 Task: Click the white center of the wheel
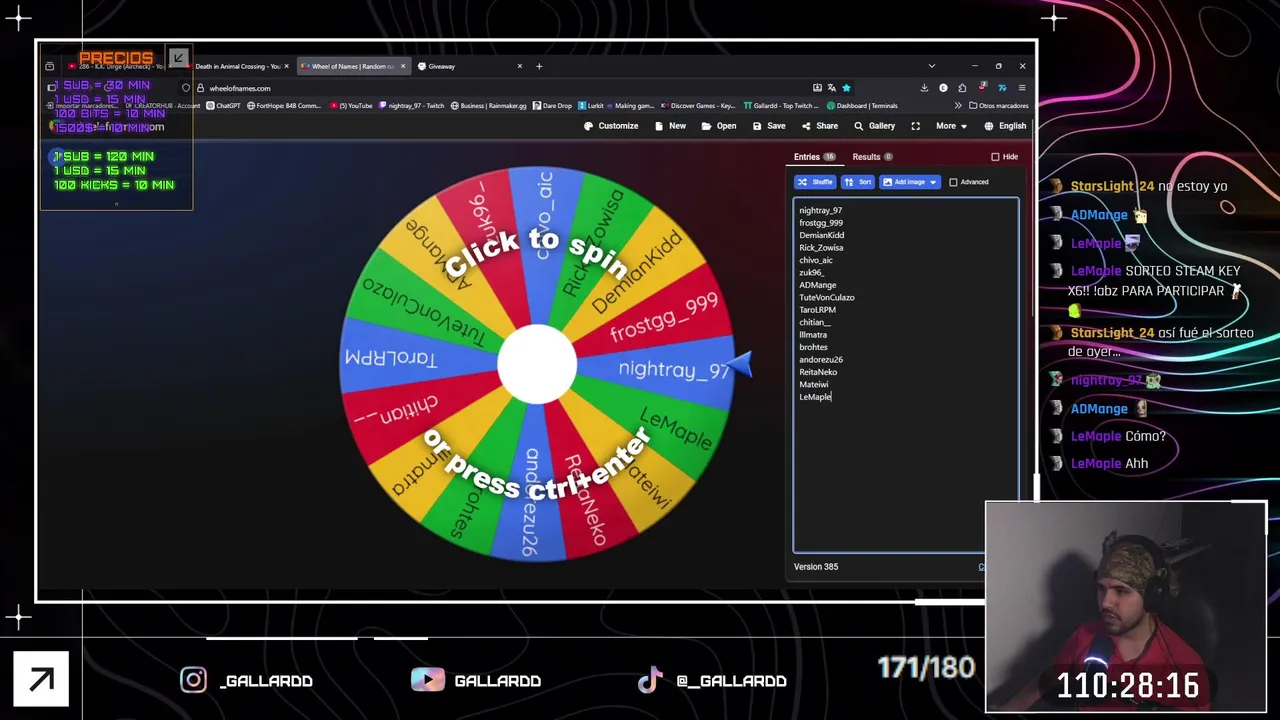537,365
